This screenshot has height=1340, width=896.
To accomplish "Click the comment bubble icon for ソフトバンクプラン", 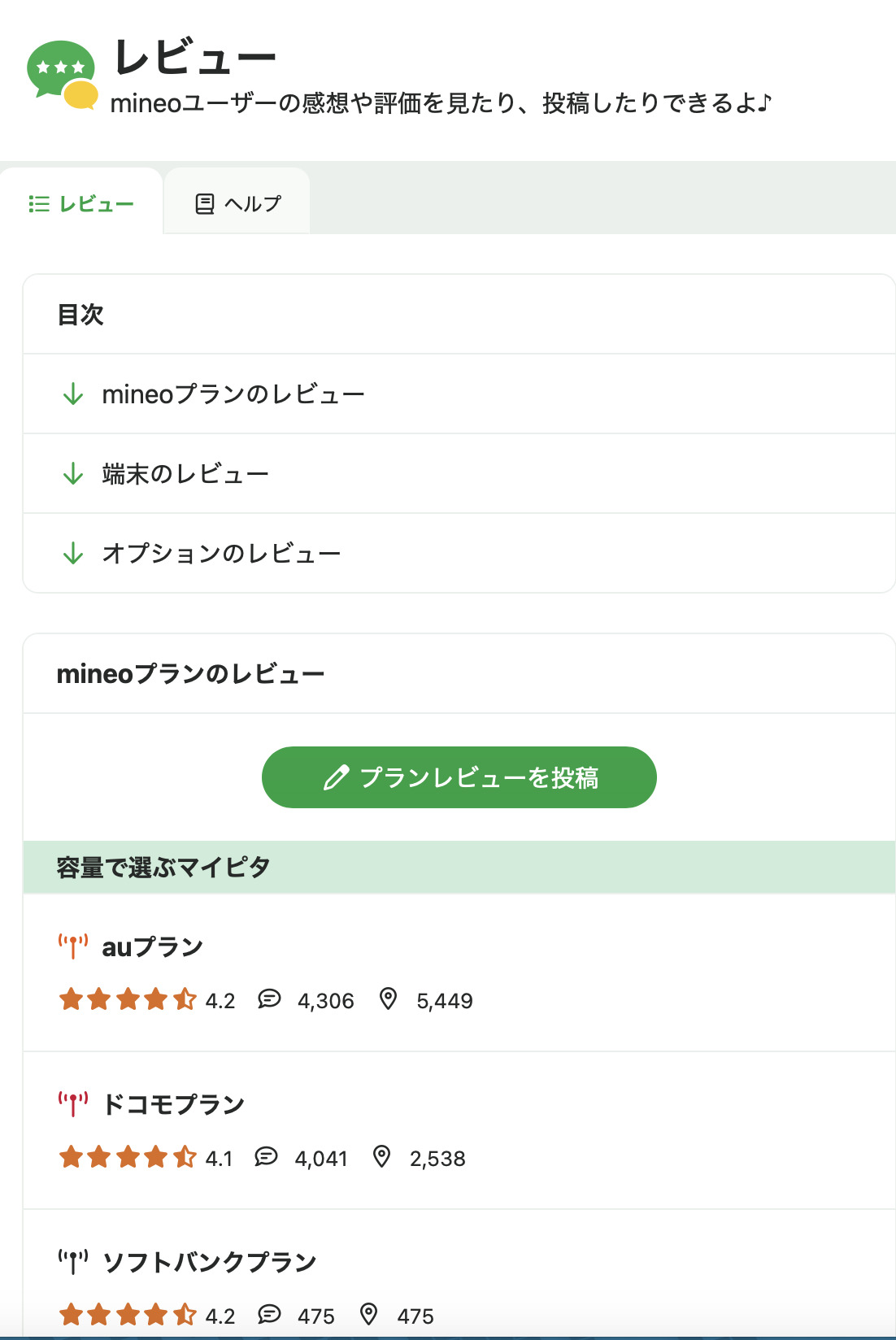I will click(269, 1315).
